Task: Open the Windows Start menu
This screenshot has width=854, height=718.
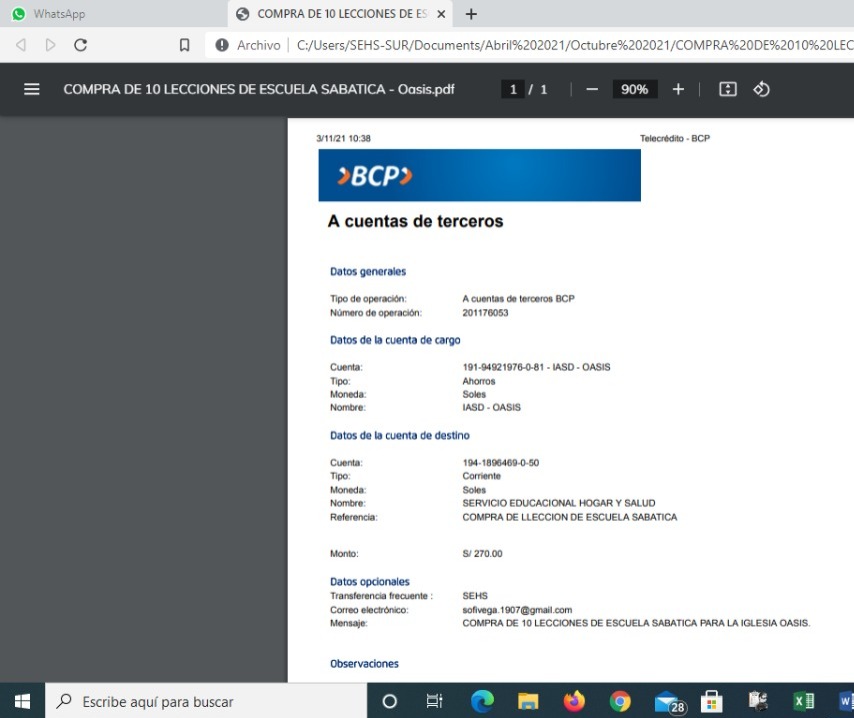Action: [22, 701]
